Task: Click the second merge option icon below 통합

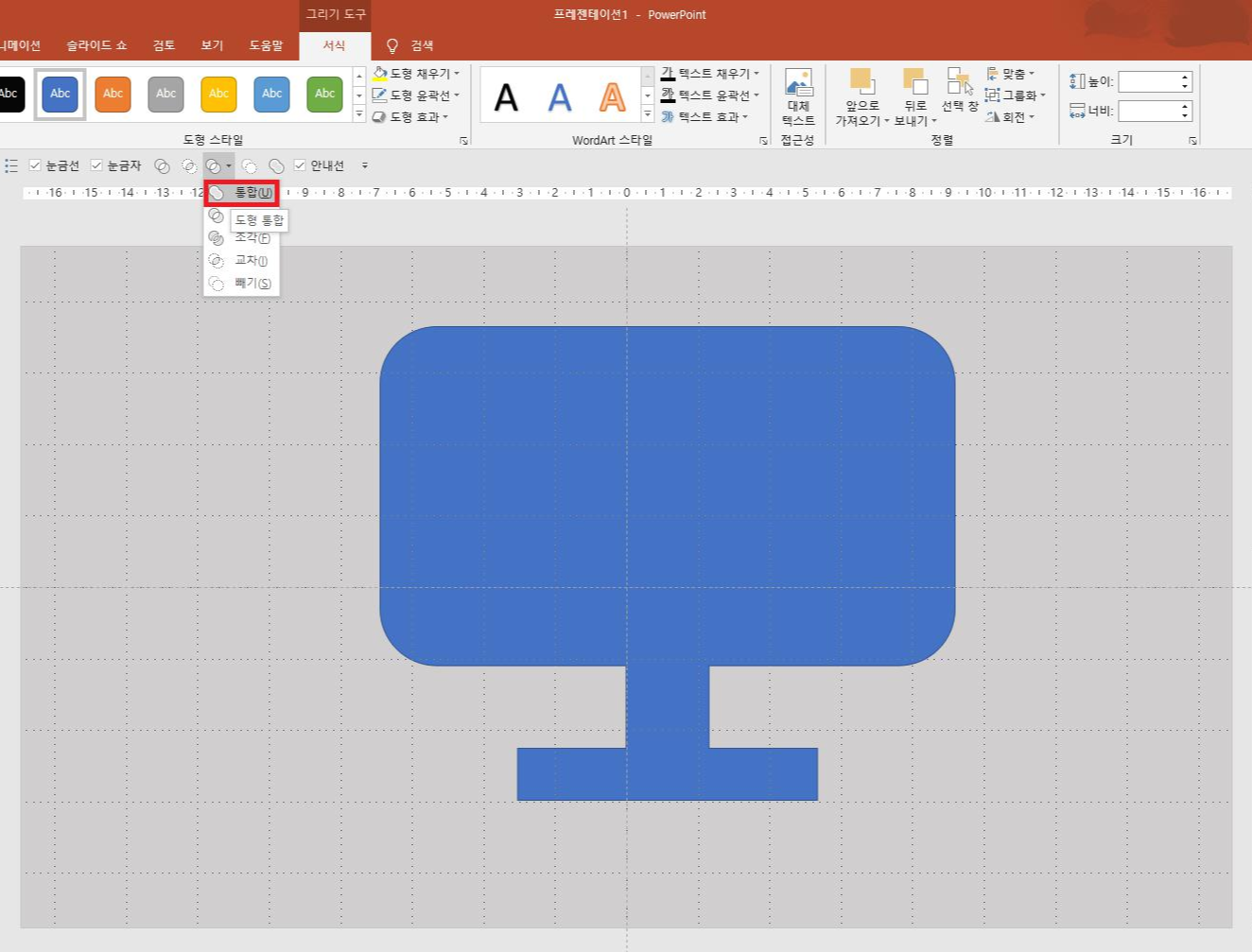Action: tap(217, 216)
